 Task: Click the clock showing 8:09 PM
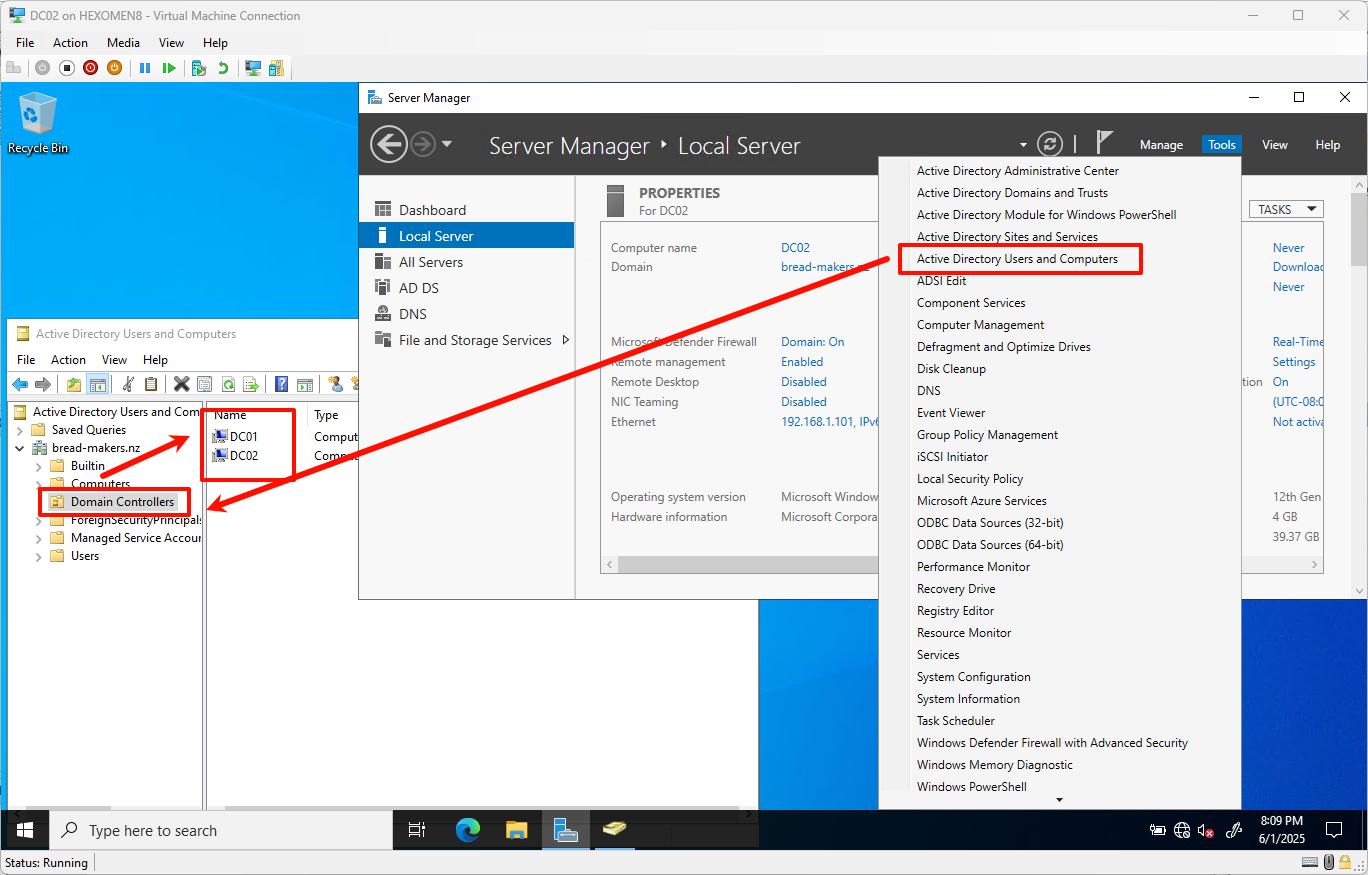(1281, 820)
